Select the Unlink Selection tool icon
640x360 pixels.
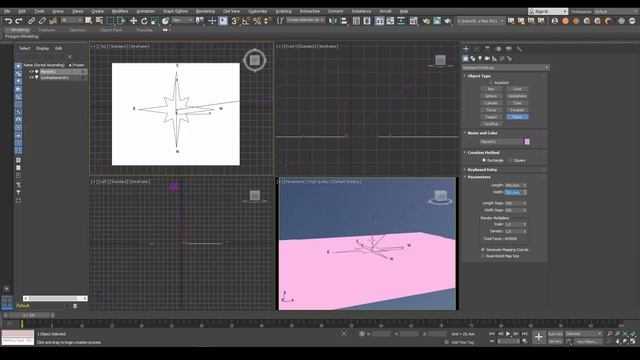coord(42,21)
